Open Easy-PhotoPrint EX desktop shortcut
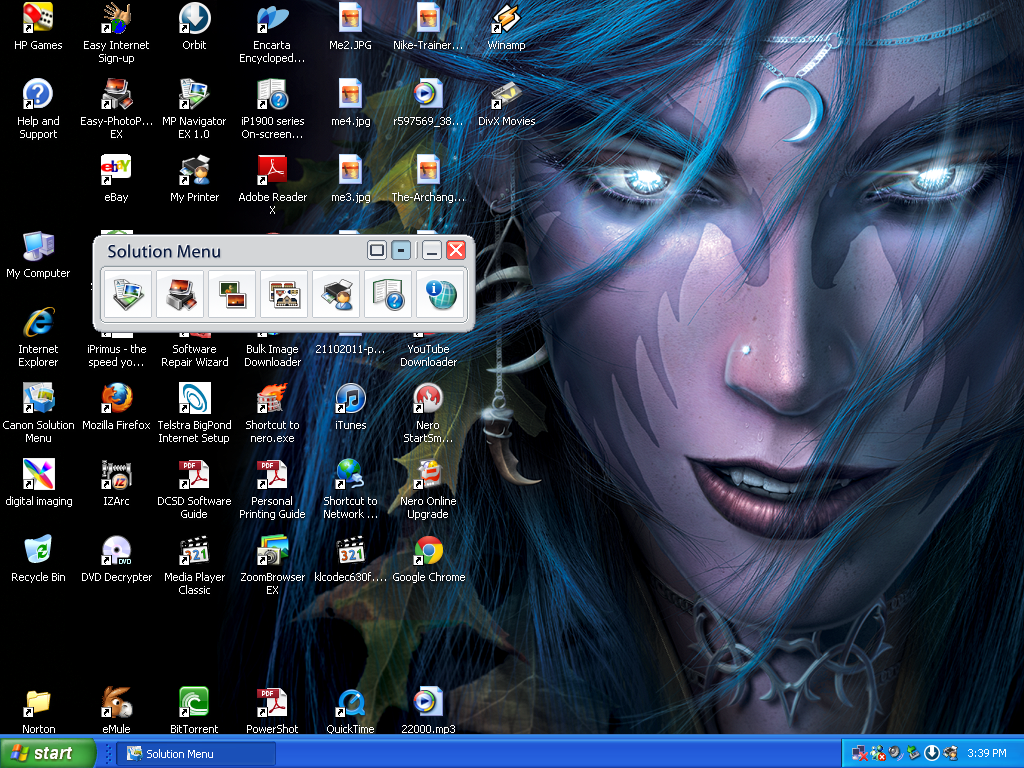The height and width of the screenshot is (768, 1024). tap(116, 109)
